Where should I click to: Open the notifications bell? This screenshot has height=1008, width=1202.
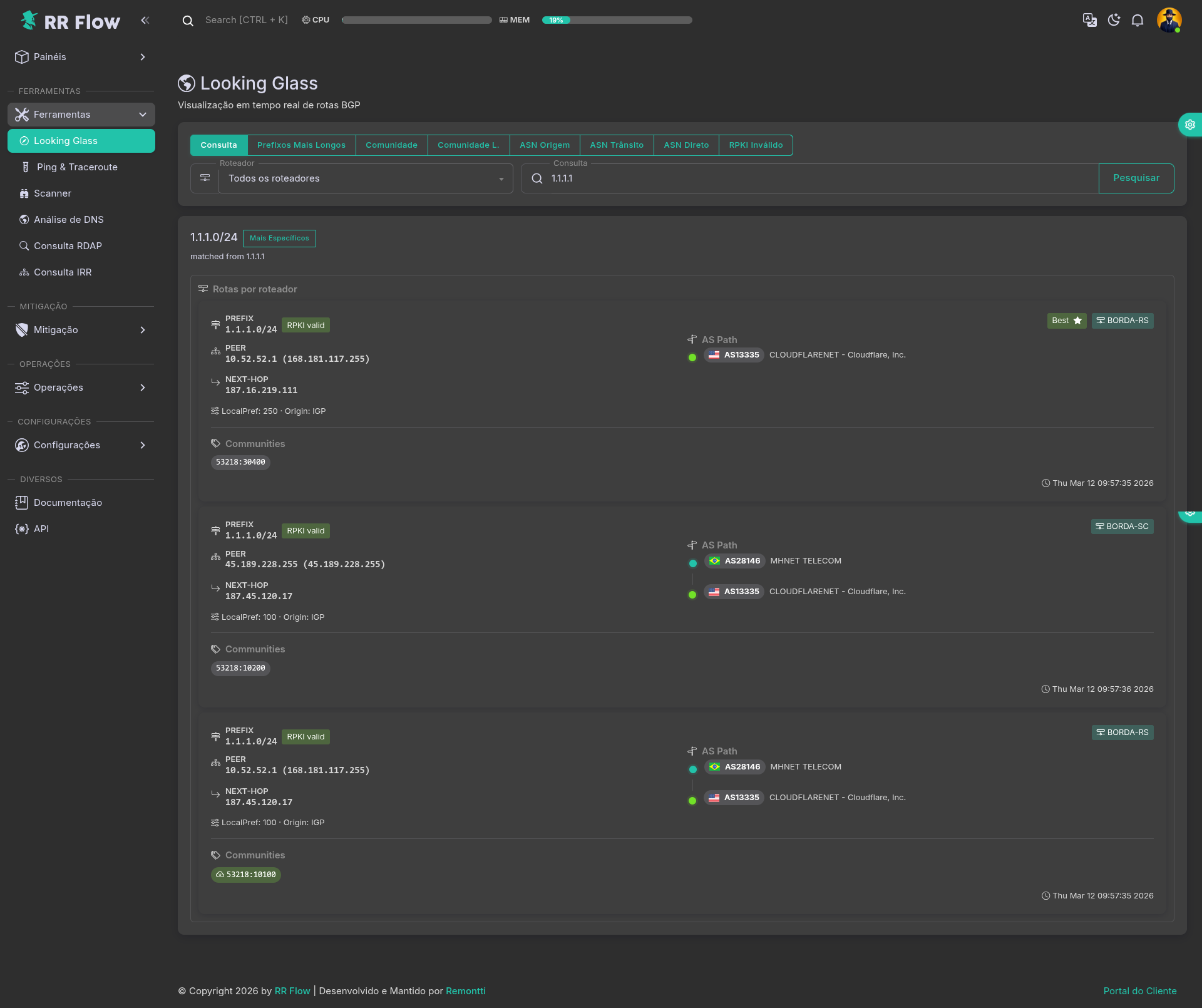click(1138, 20)
